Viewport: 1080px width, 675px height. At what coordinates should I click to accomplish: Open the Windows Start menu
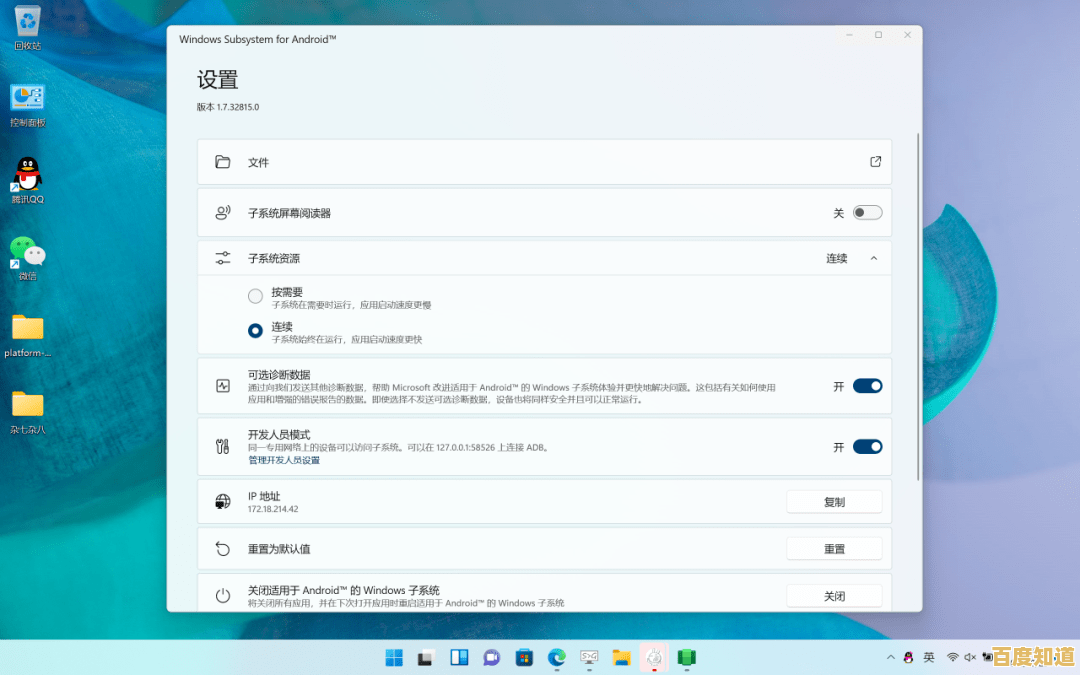pyautogui.click(x=394, y=658)
